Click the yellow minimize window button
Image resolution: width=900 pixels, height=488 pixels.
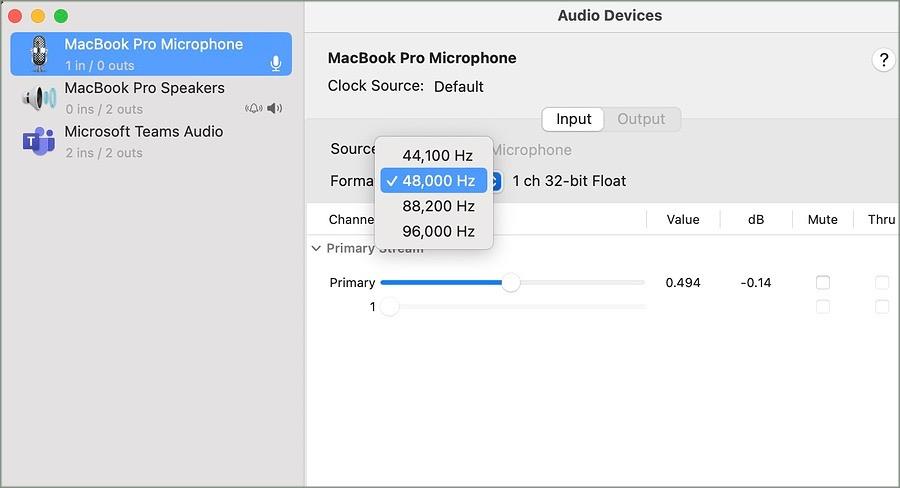click(38, 16)
